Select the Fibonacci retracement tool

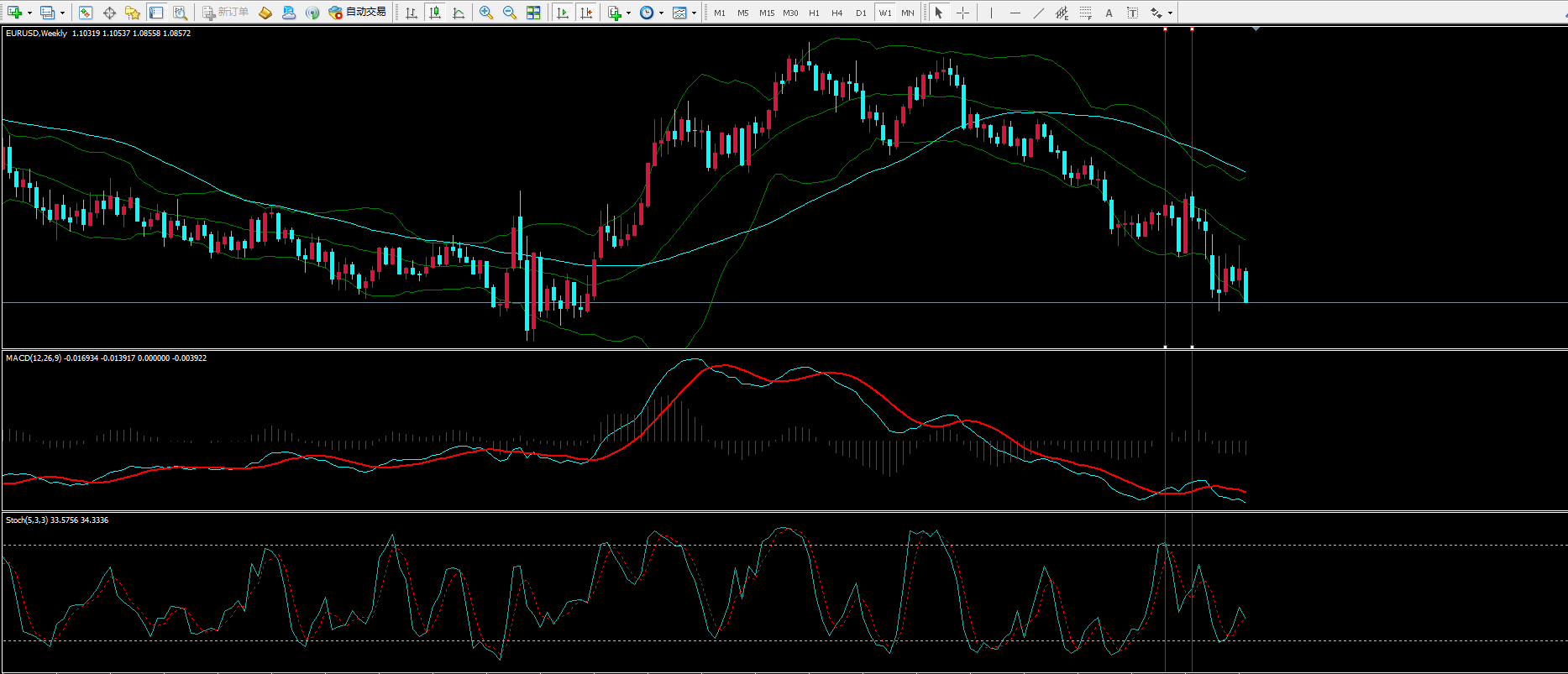pos(1086,13)
